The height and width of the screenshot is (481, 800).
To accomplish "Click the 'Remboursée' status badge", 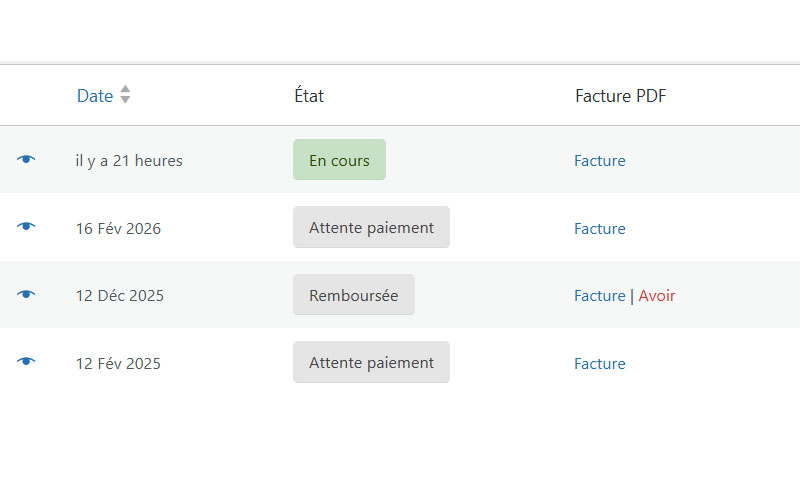I will (x=353, y=295).
